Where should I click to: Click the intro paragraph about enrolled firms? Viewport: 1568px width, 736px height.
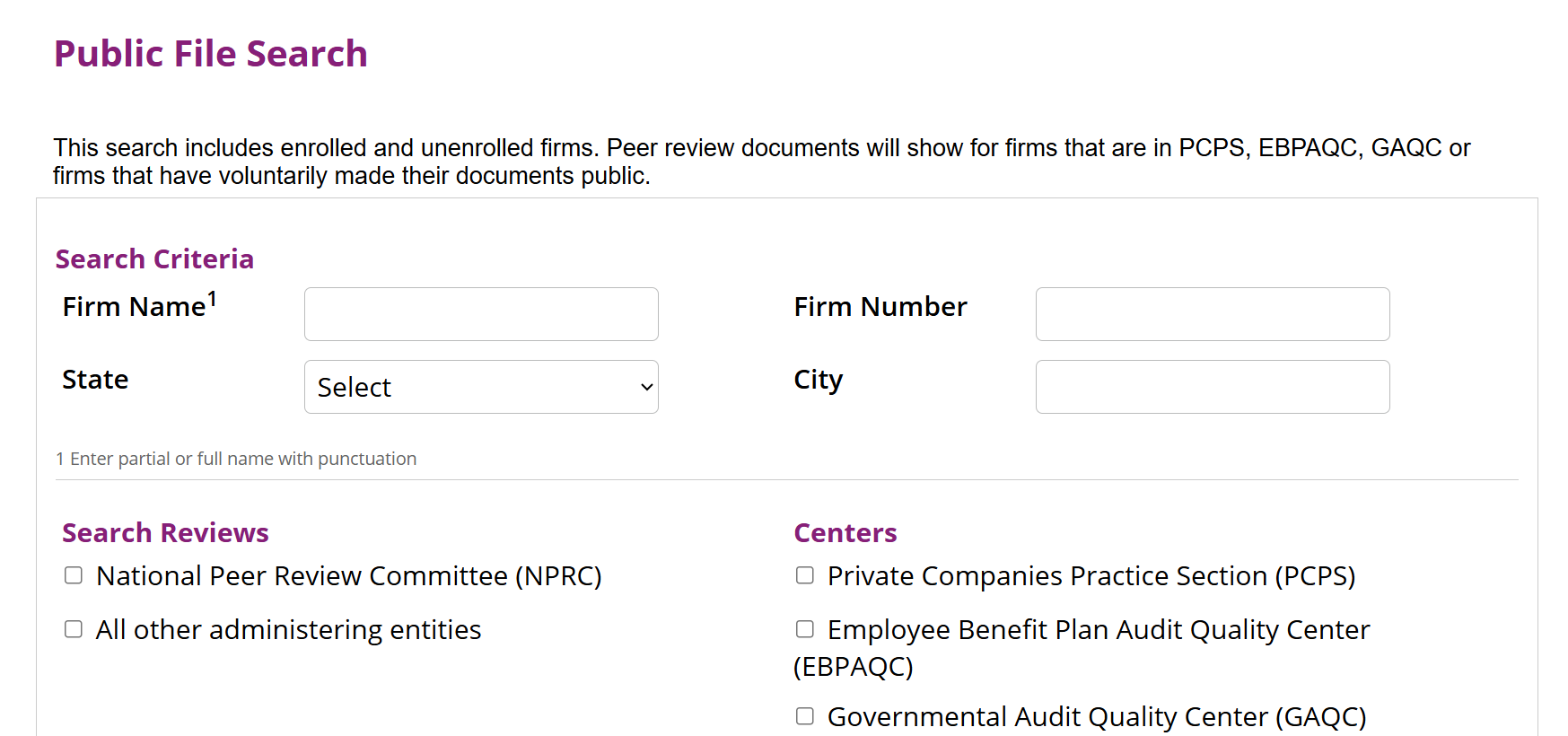click(761, 162)
